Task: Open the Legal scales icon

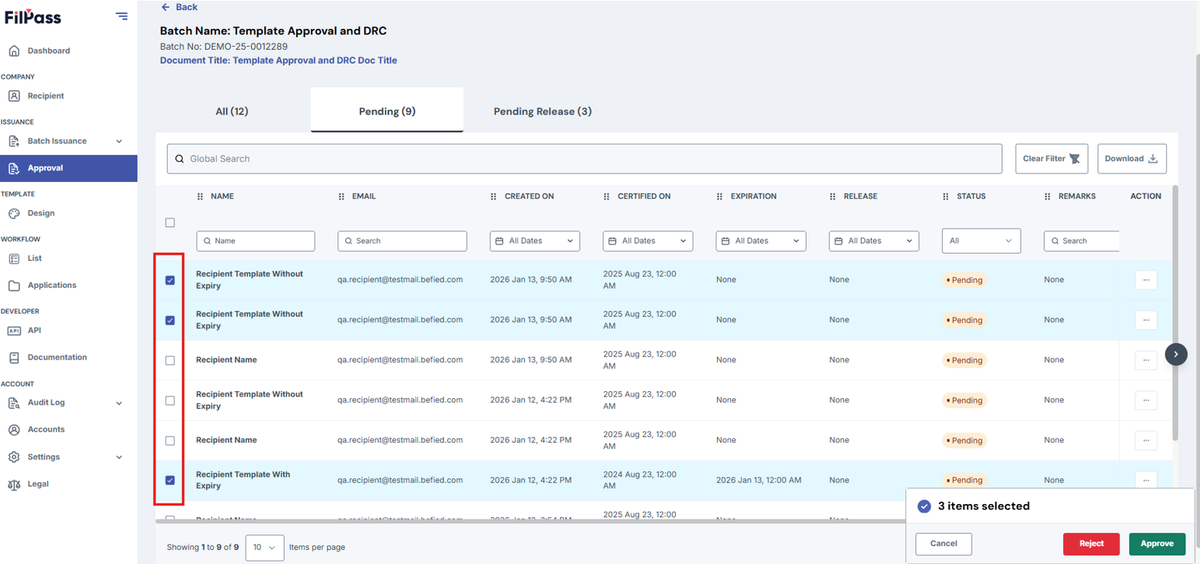Action: pos(14,484)
